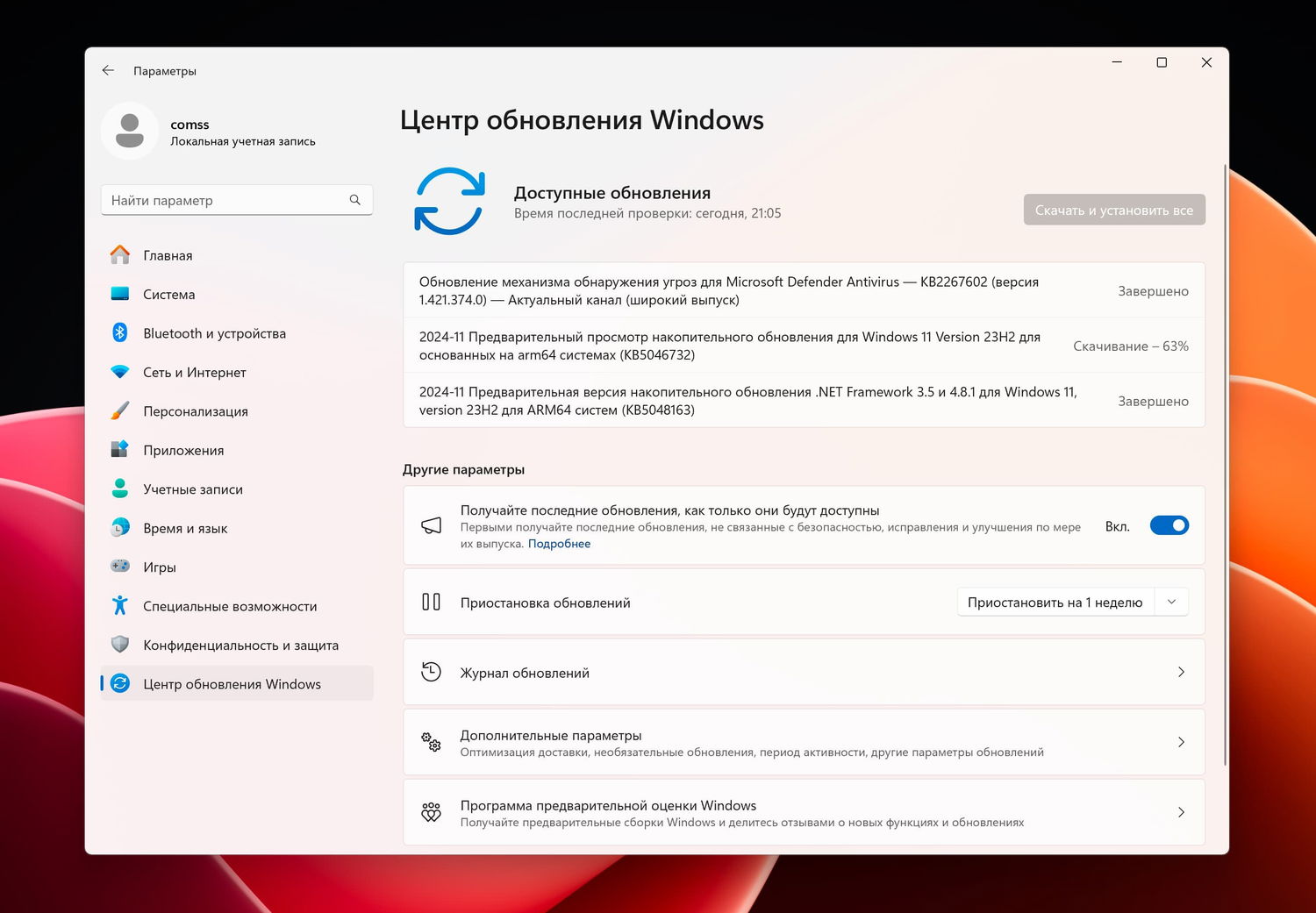Select Bluetooth и устройства in sidebar

click(237, 333)
